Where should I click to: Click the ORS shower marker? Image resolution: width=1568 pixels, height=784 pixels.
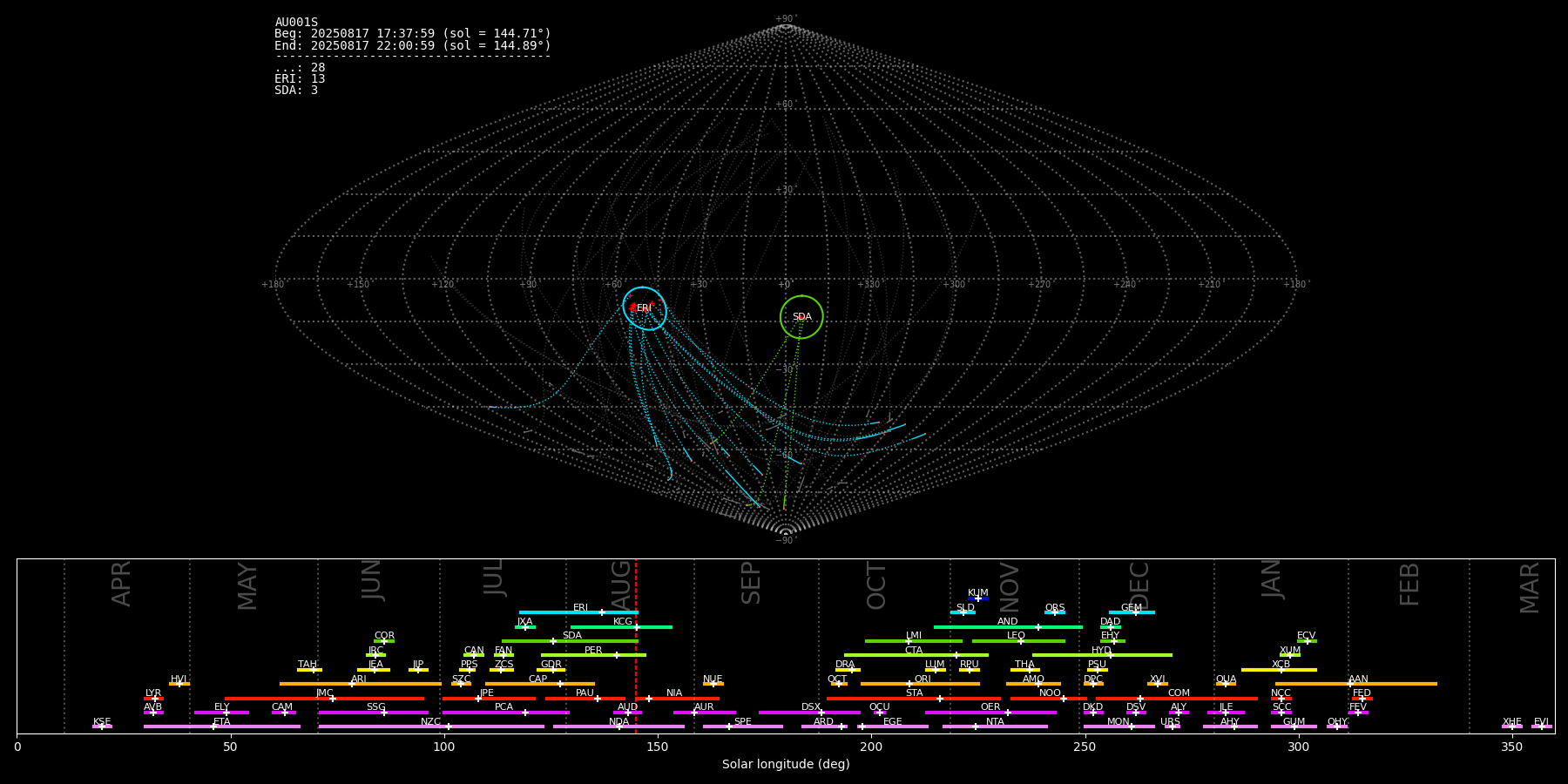(1055, 612)
